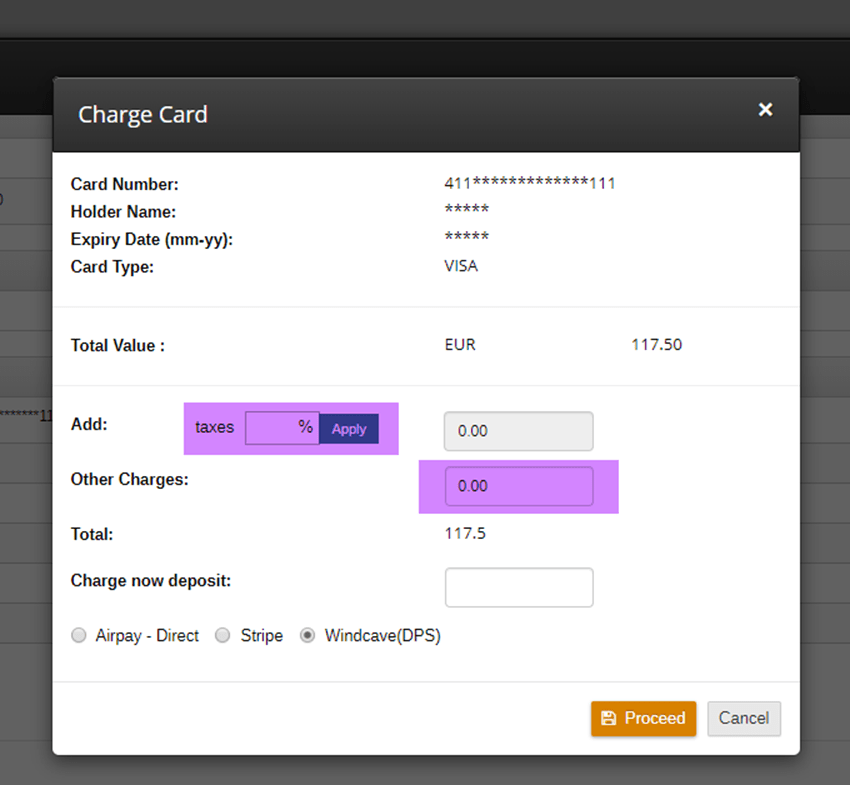Click the Charge Card dialog title

point(142,114)
